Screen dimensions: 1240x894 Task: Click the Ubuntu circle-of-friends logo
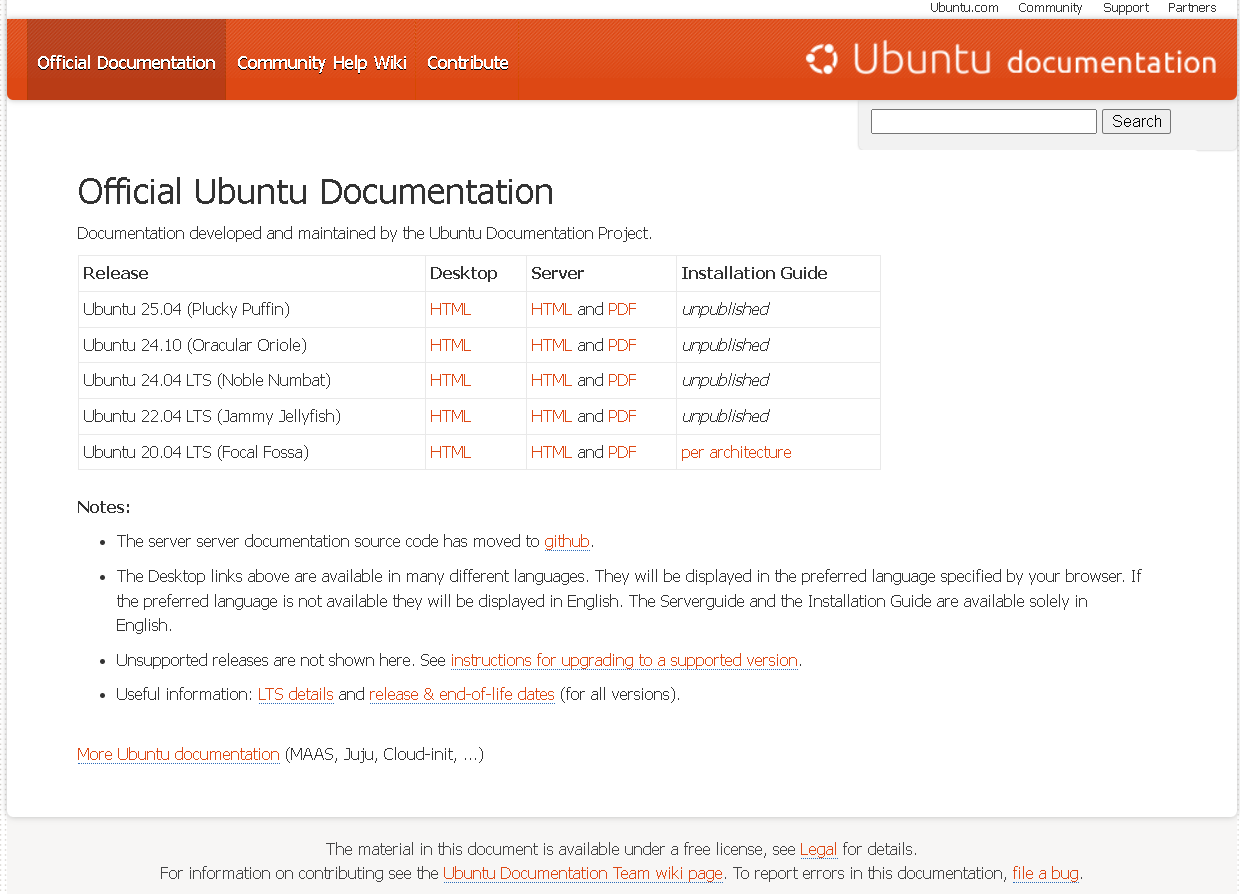pyautogui.click(x=822, y=59)
